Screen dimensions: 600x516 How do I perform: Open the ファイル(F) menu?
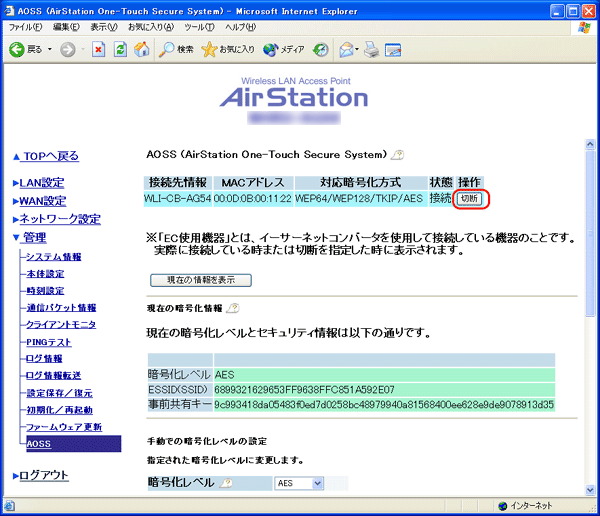tap(25, 27)
